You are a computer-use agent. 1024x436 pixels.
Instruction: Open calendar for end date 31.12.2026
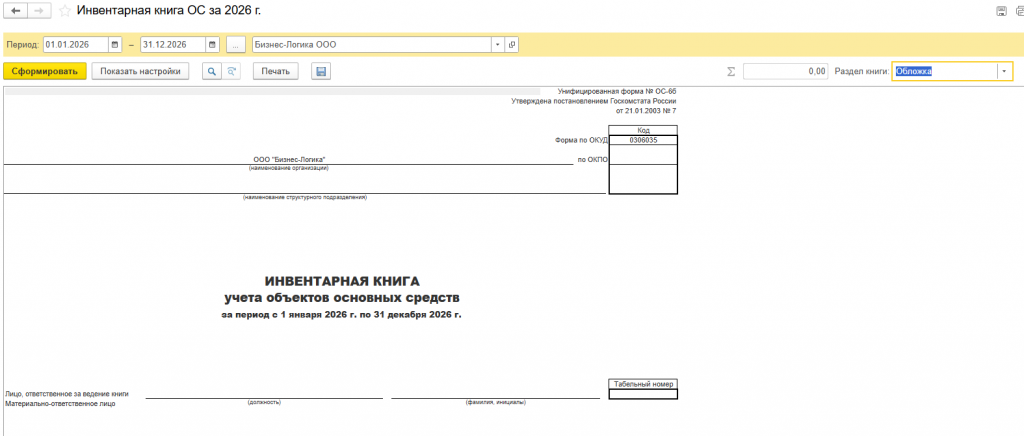click(213, 45)
